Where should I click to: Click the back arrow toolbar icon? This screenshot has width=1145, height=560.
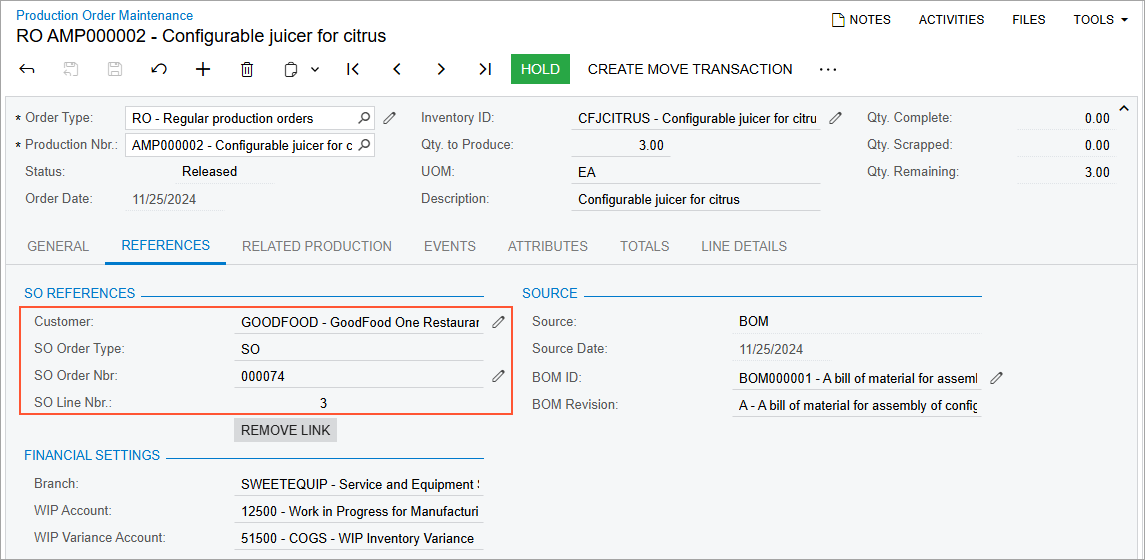(x=27, y=69)
